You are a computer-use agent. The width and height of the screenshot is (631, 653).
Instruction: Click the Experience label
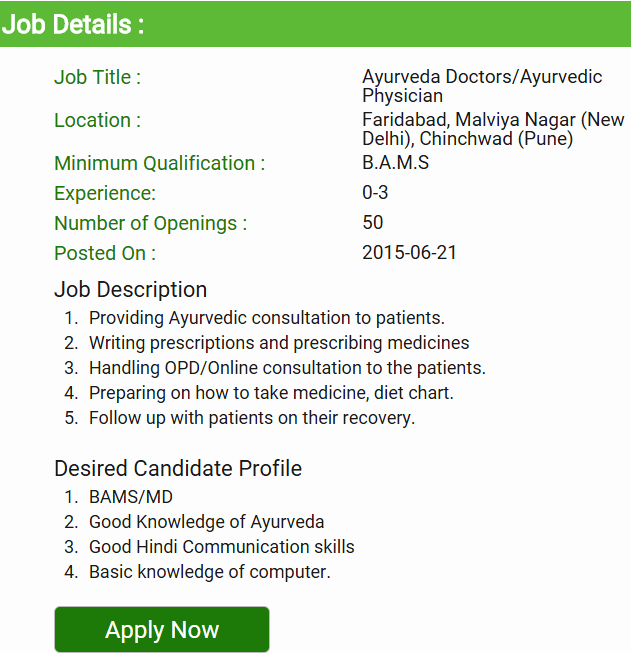point(105,194)
